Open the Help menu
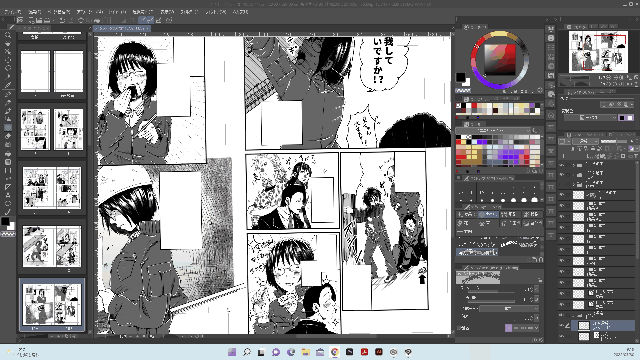This screenshot has width=640, height=360. click(240, 12)
